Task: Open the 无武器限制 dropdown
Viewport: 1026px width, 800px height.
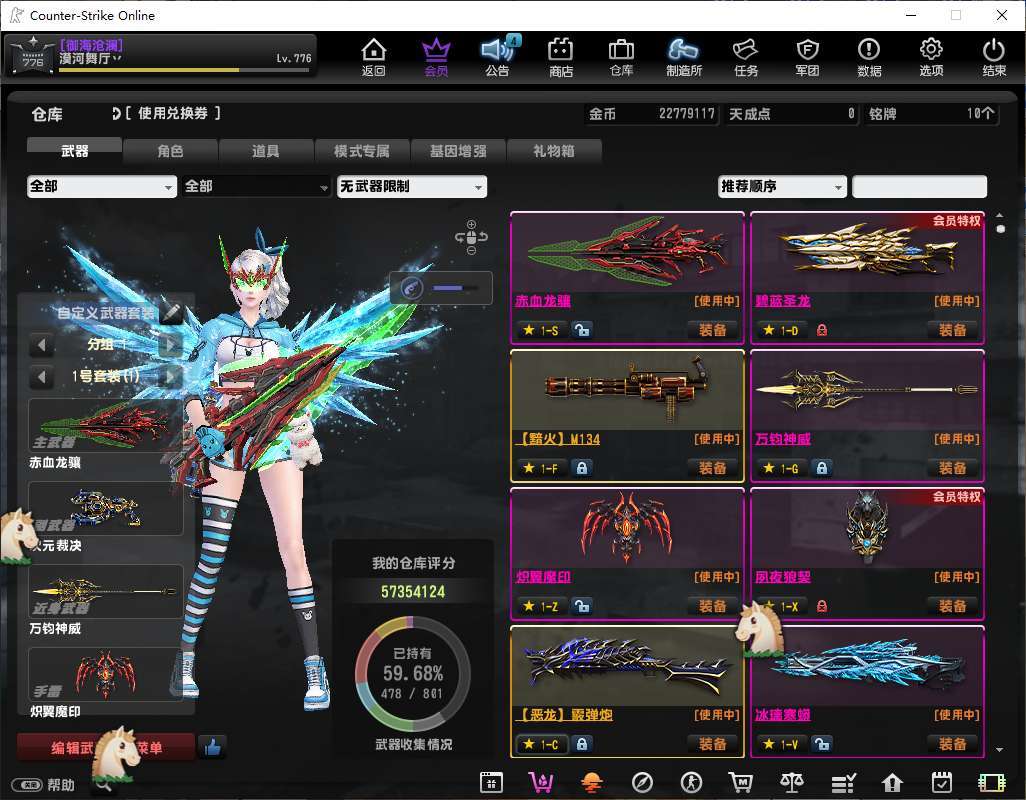Action: click(412, 186)
